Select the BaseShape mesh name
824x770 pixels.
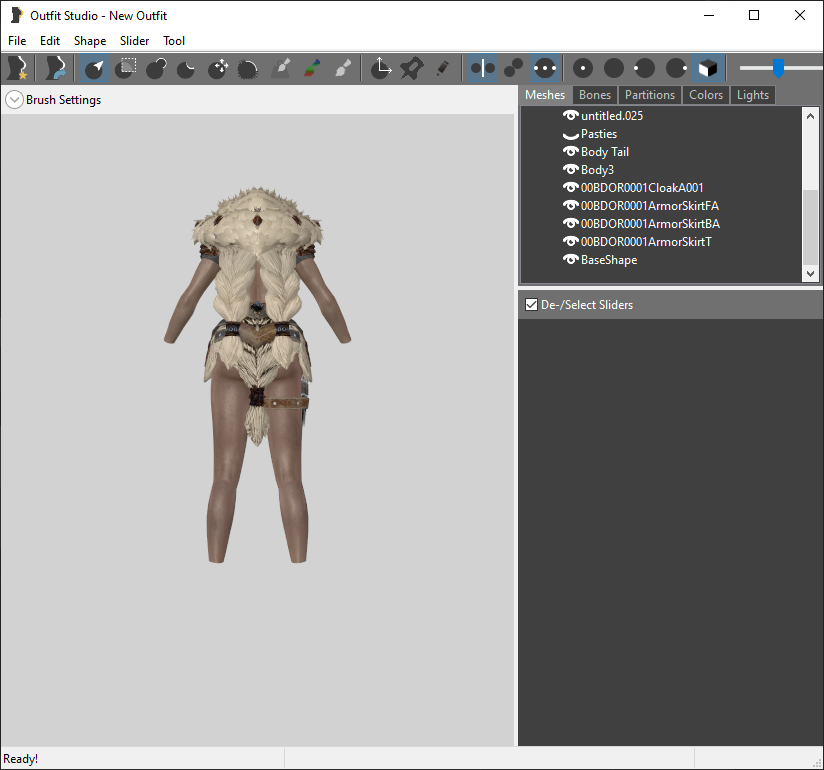coord(609,260)
